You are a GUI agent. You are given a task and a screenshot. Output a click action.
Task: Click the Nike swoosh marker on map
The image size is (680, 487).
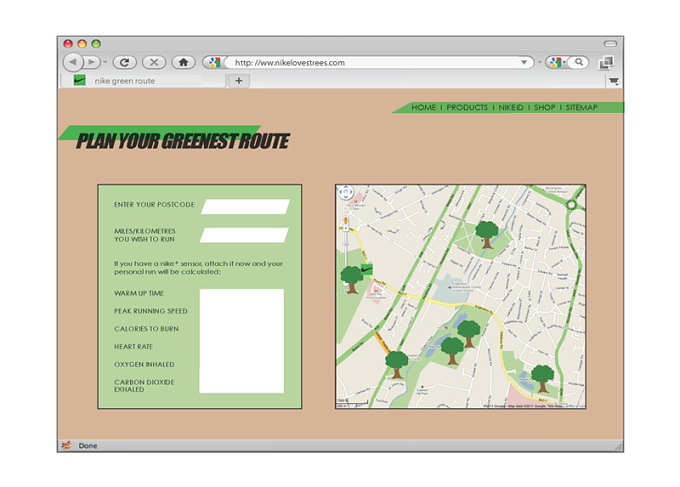tap(367, 269)
